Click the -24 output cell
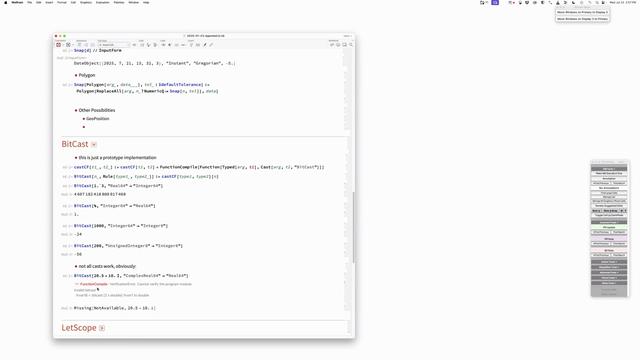 click(78, 234)
